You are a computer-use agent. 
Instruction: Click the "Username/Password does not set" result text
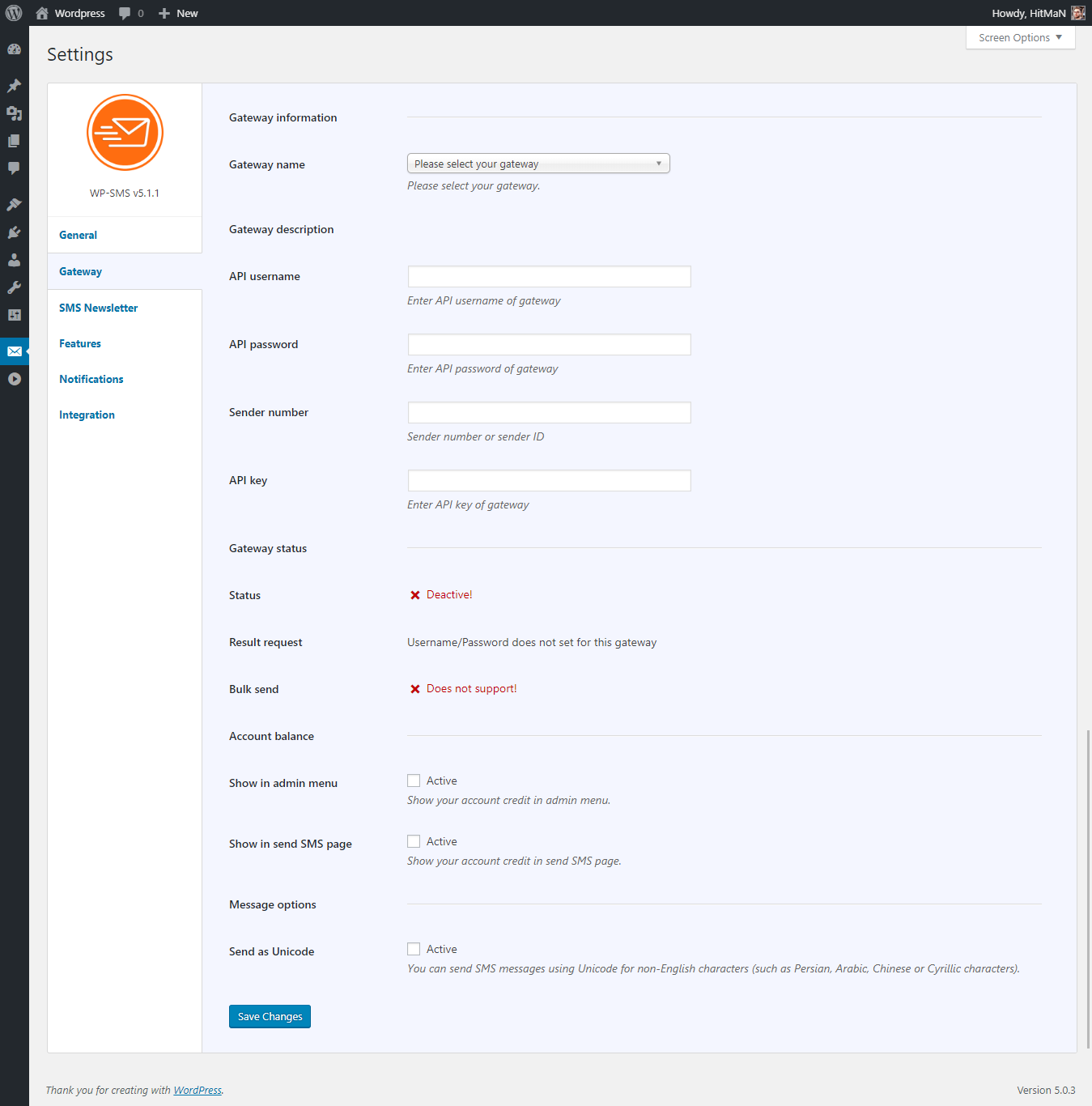coord(532,642)
